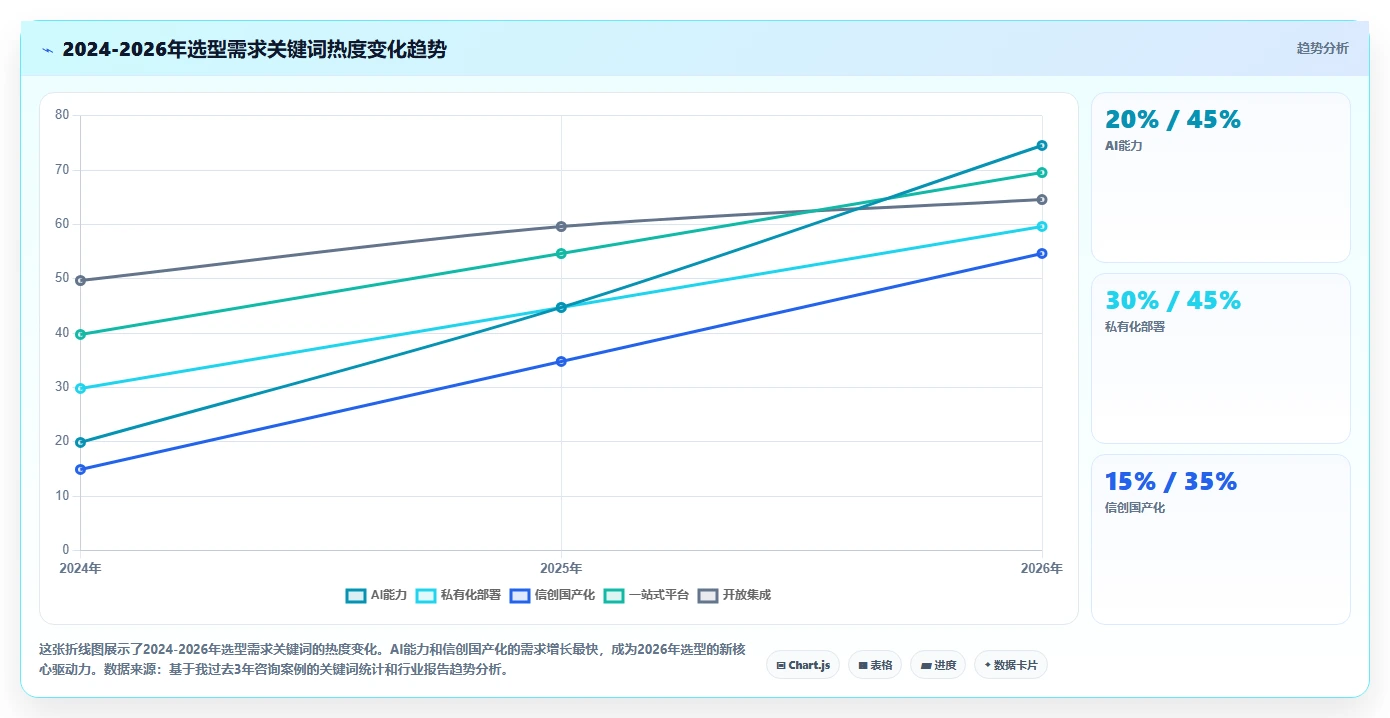Click the 表格 tag button
1390x718 pixels.
[x=875, y=665]
